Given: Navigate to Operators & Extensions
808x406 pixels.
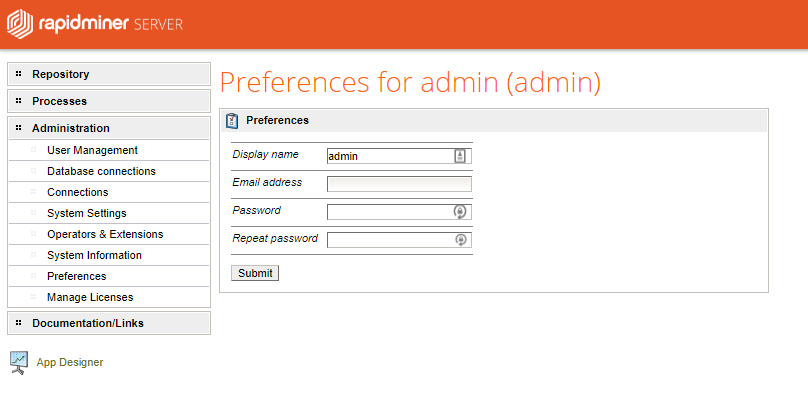Looking at the screenshot, I should (x=104, y=234).
